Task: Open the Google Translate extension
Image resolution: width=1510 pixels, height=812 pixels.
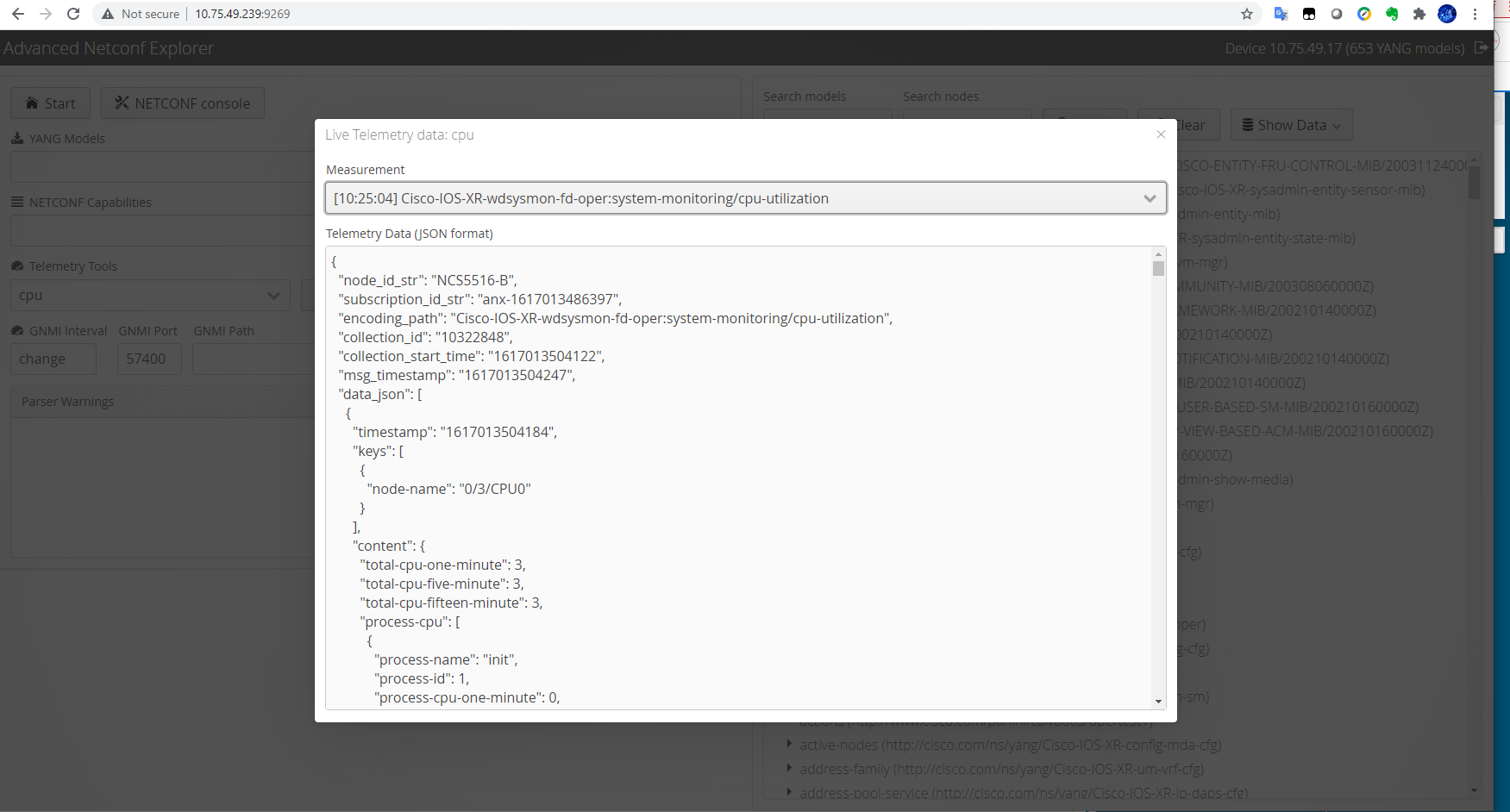Action: pyautogui.click(x=1281, y=14)
